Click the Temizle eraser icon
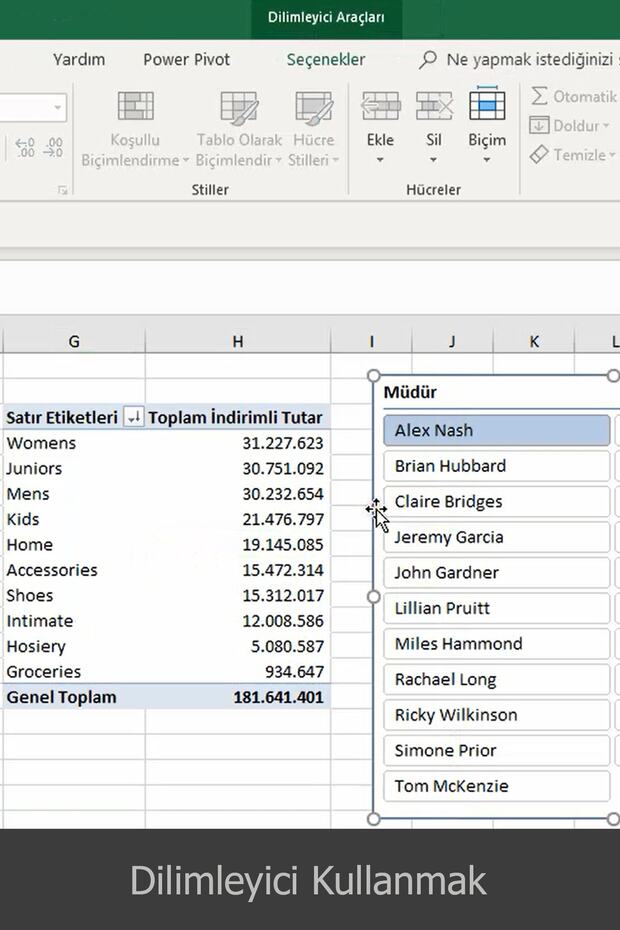 coord(540,155)
